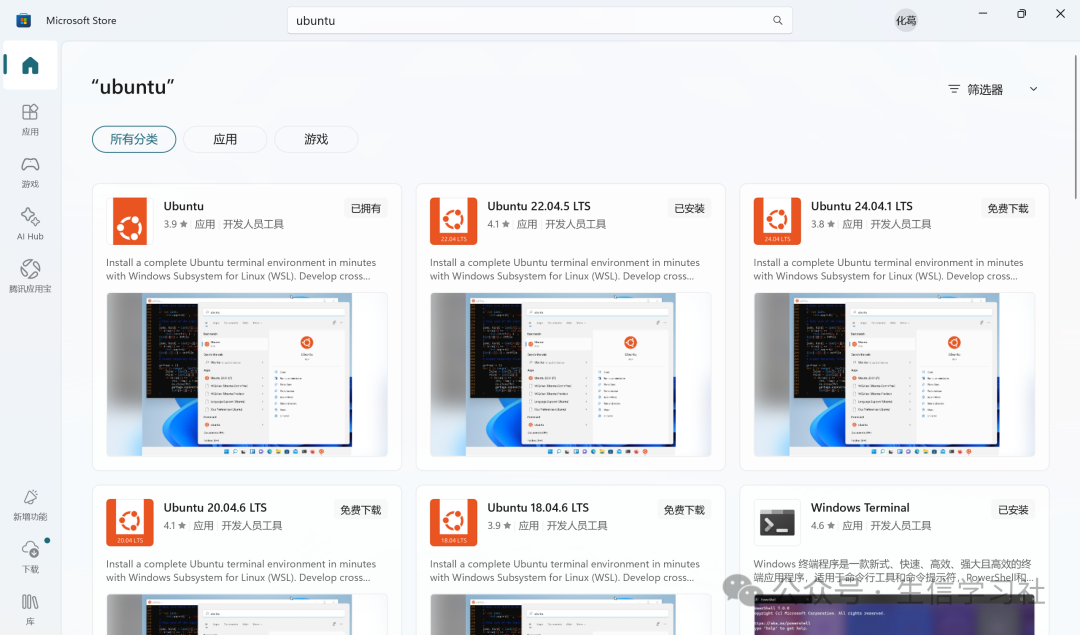Open the 游戏 (Games) sidebar section
The width and height of the screenshot is (1080, 635).
(30, 172)
